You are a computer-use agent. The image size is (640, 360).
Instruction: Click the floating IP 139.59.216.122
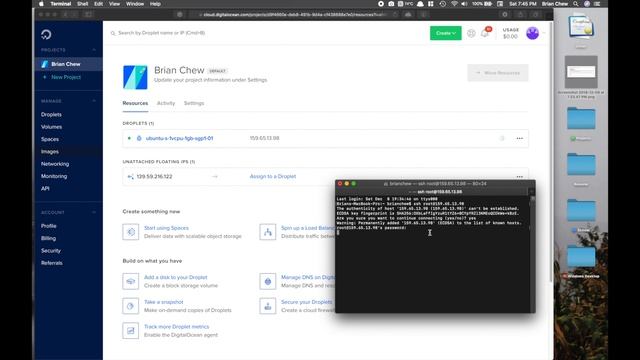[154, 177]
